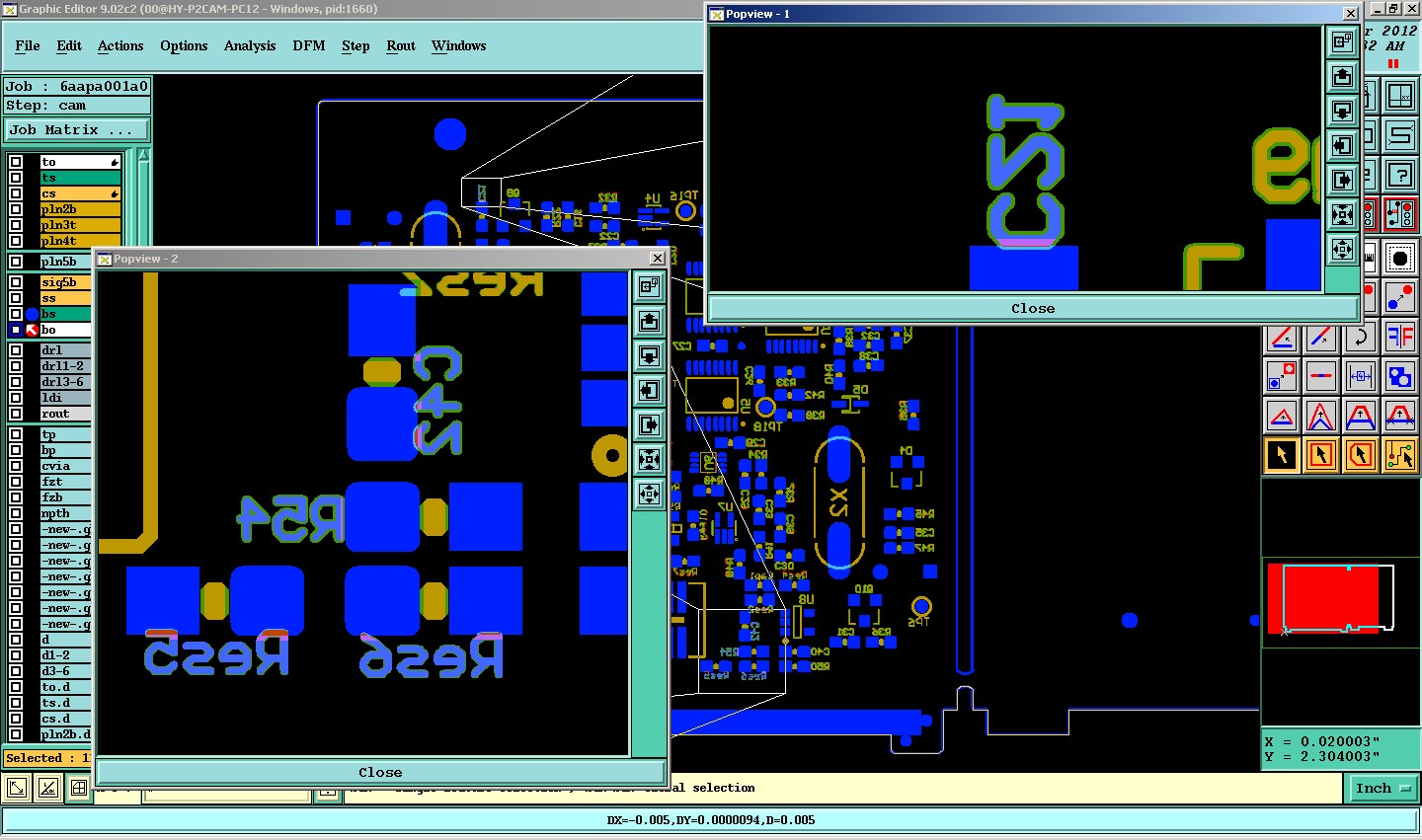Viewport: 1422px width, 840px height.
Task: Open the Analysis menu
Action: click(x=250, y=45)
